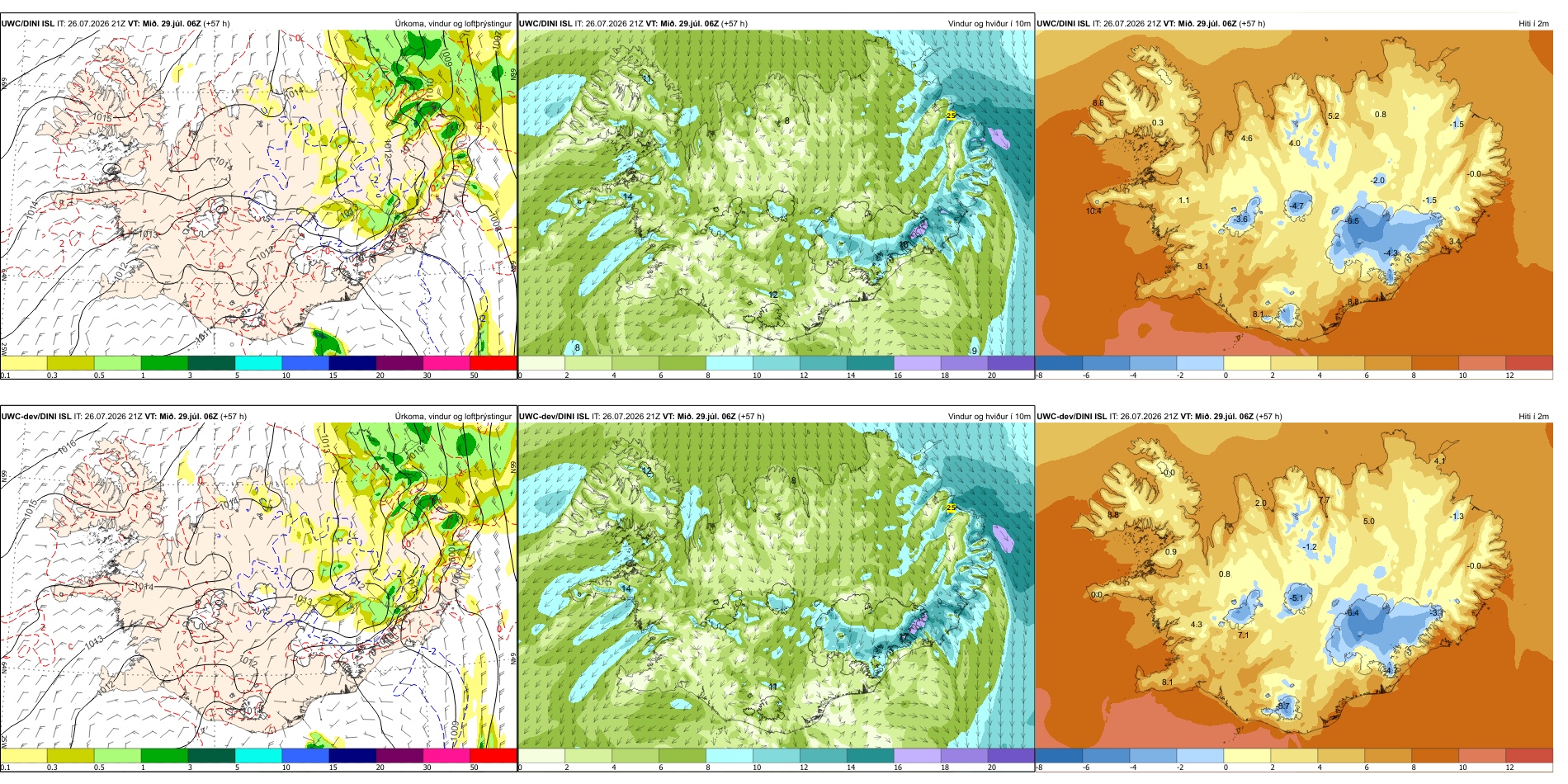
Task: Click the 10.4 temperature label on UWC temperature map
Action: pyautogui.click(x=1093, y=211)
